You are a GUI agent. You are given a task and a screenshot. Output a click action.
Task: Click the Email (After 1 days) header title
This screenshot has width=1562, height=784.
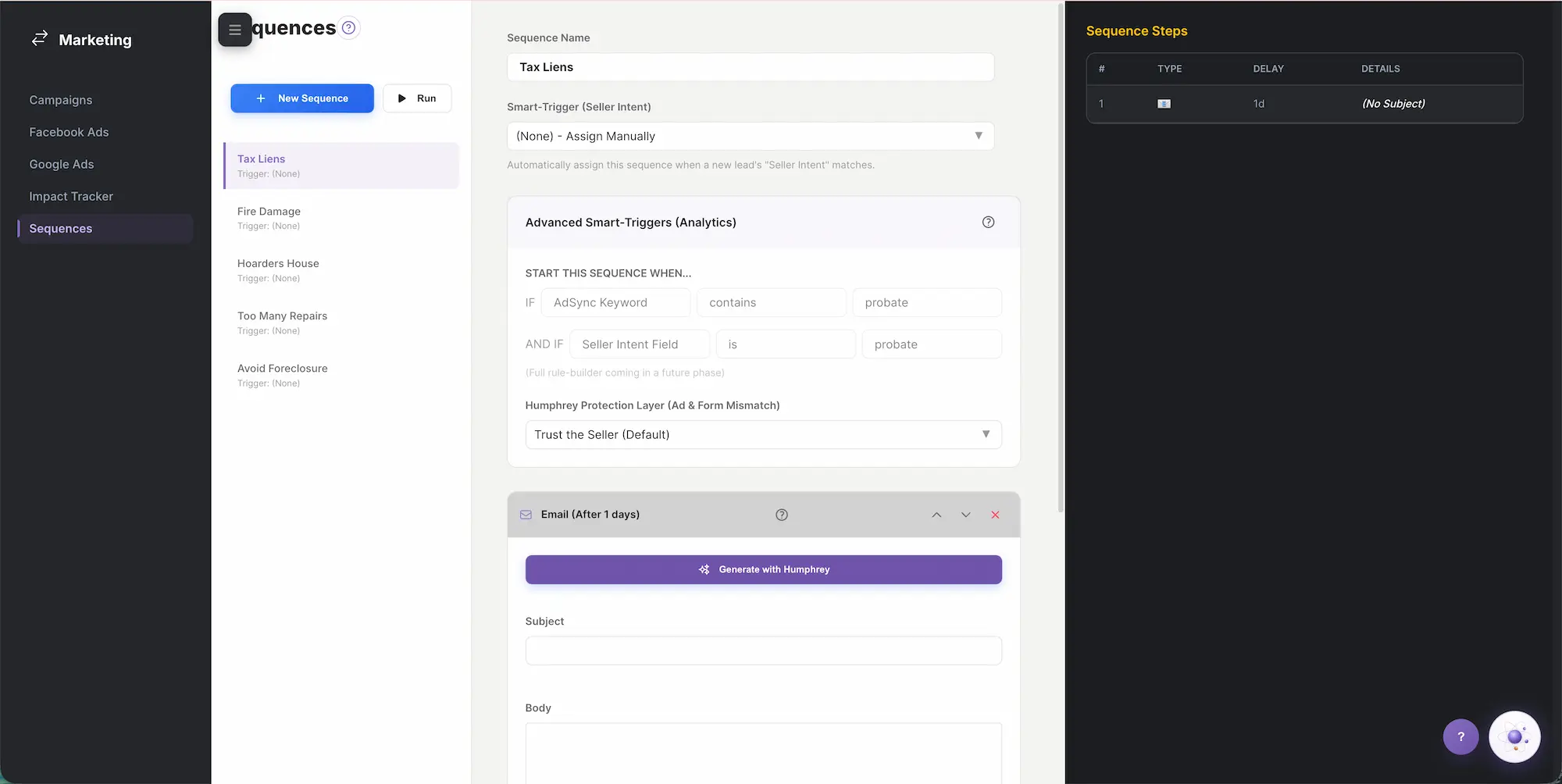click(590, 515)
